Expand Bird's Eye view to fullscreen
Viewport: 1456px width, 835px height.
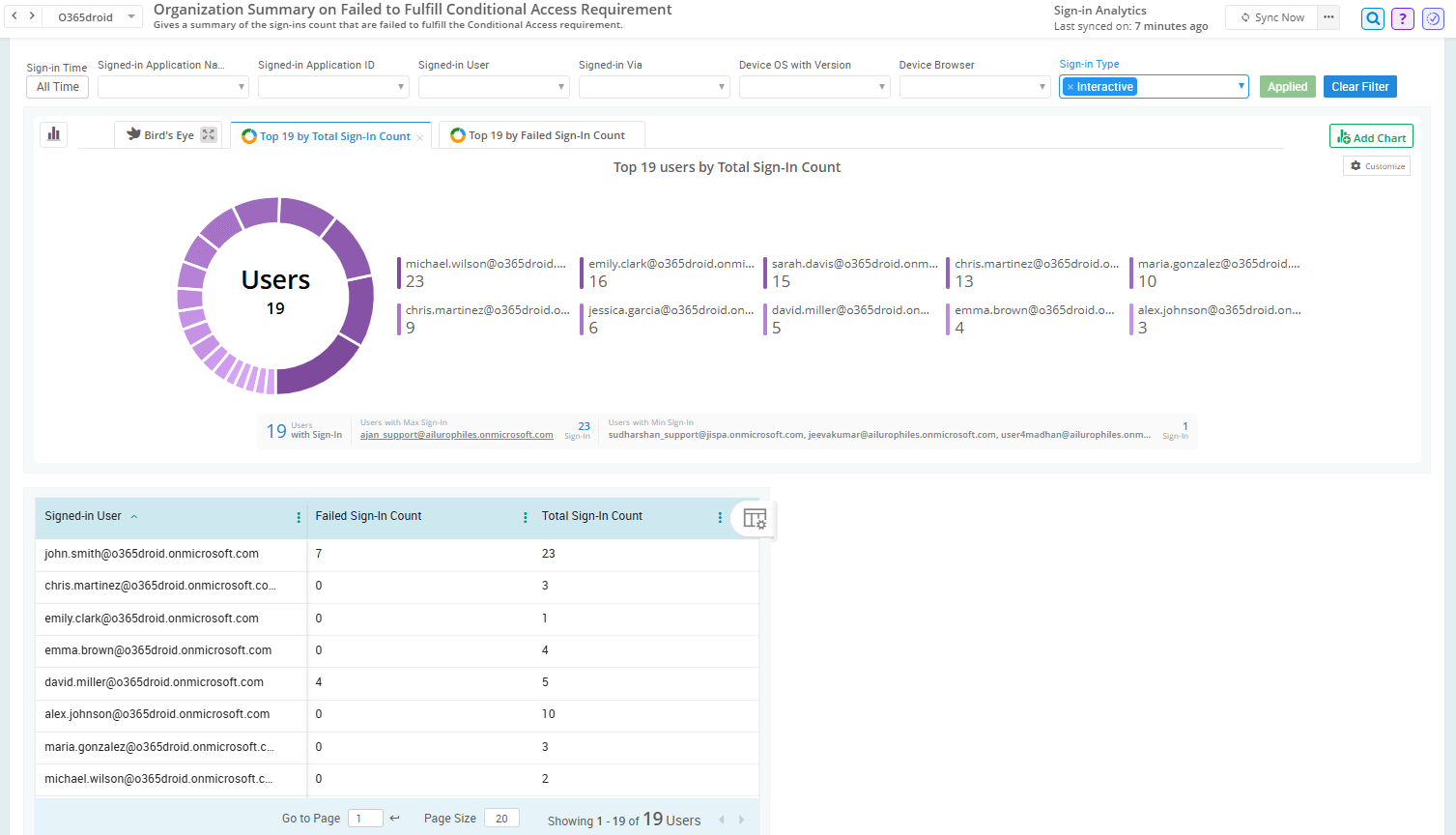pyautogui.click(x=209, y=135)
